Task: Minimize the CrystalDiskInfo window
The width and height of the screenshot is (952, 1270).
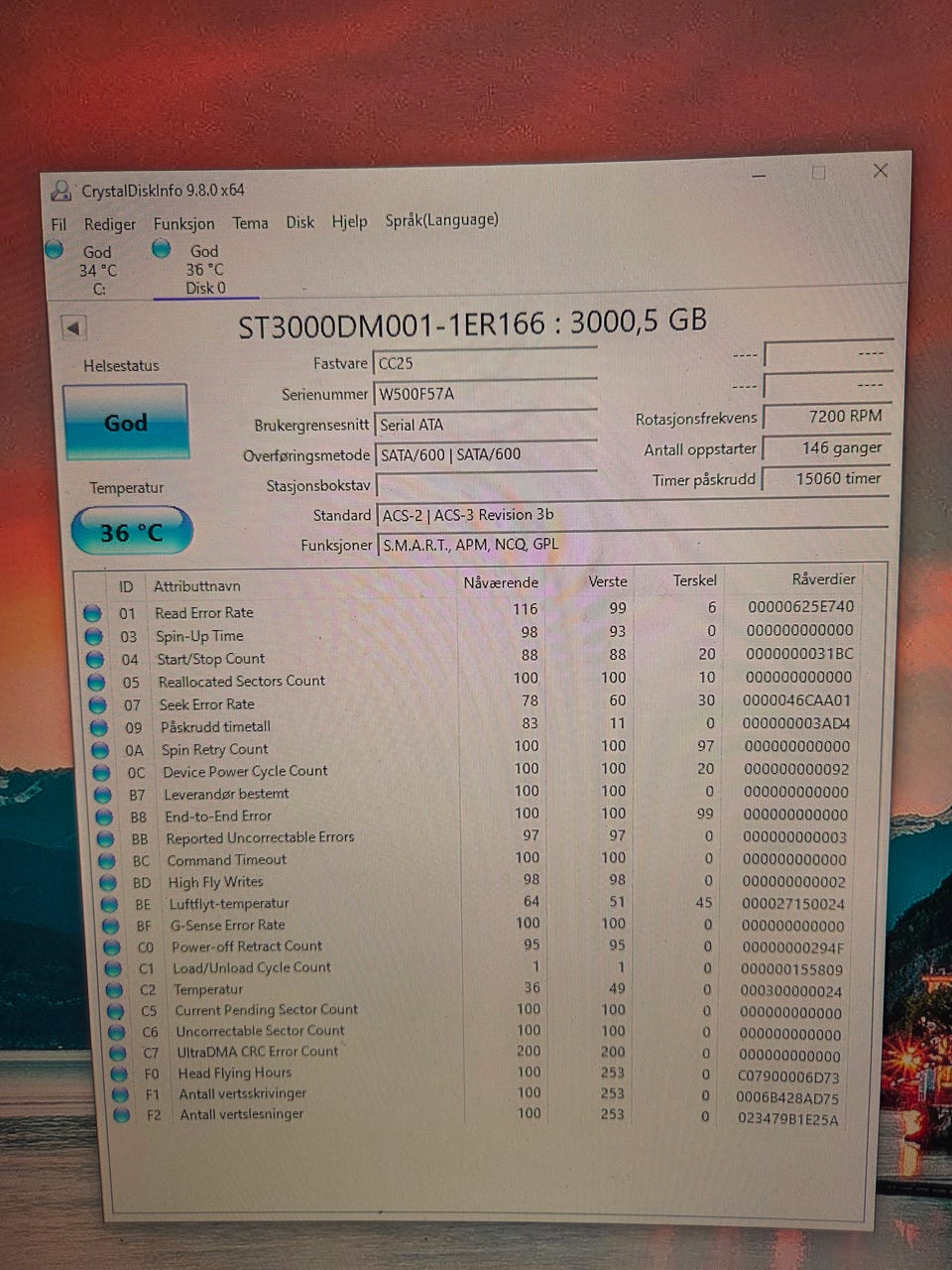Action: pos(760,176)
